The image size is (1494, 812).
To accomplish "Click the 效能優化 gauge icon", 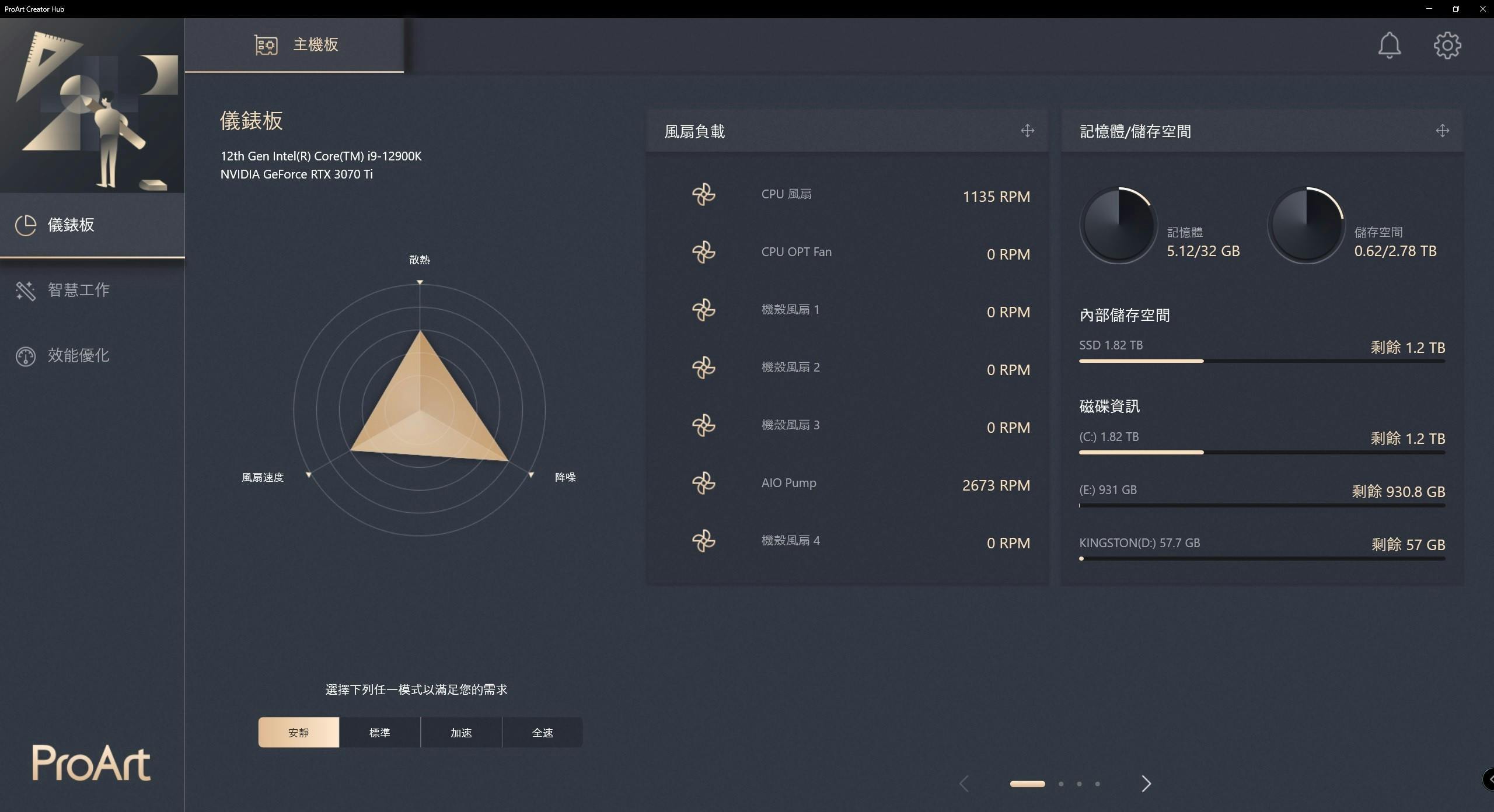I will pos(26,356).
